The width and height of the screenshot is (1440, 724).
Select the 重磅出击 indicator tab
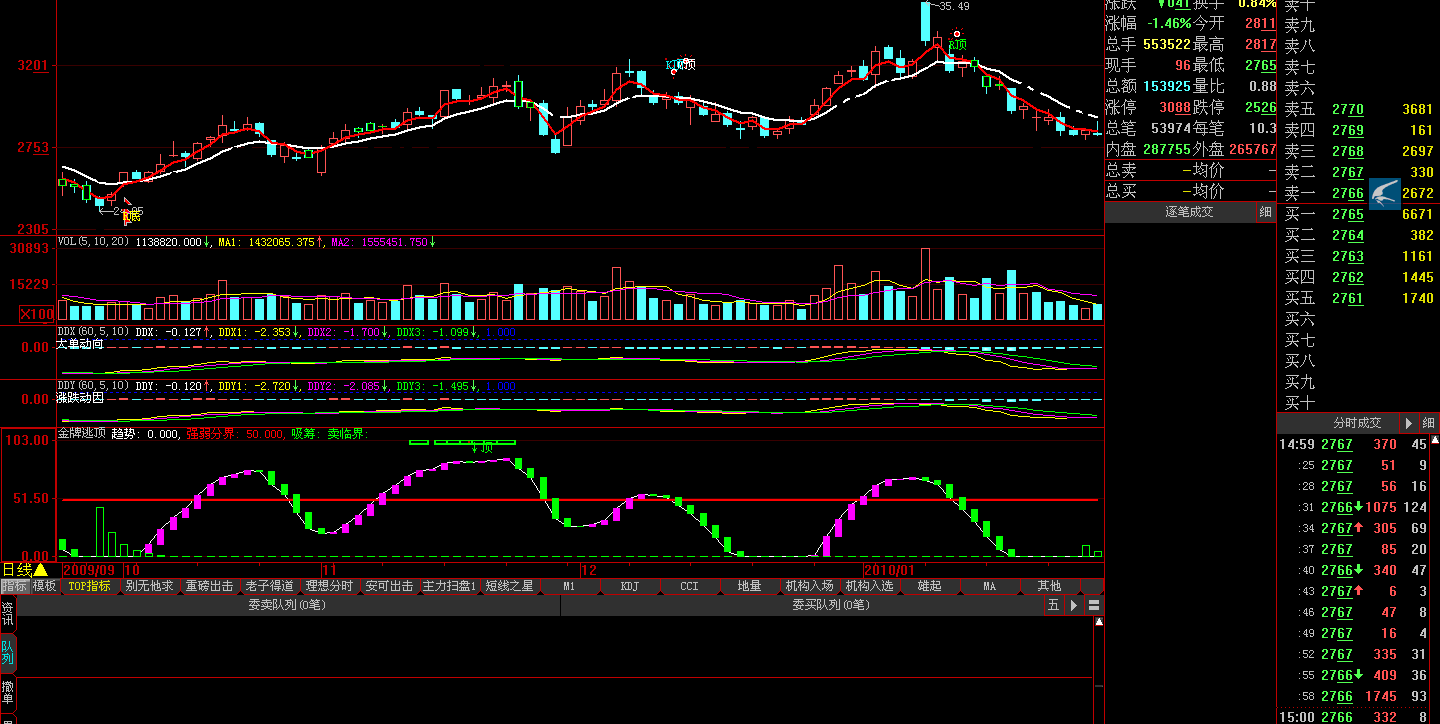click(210, 586)
